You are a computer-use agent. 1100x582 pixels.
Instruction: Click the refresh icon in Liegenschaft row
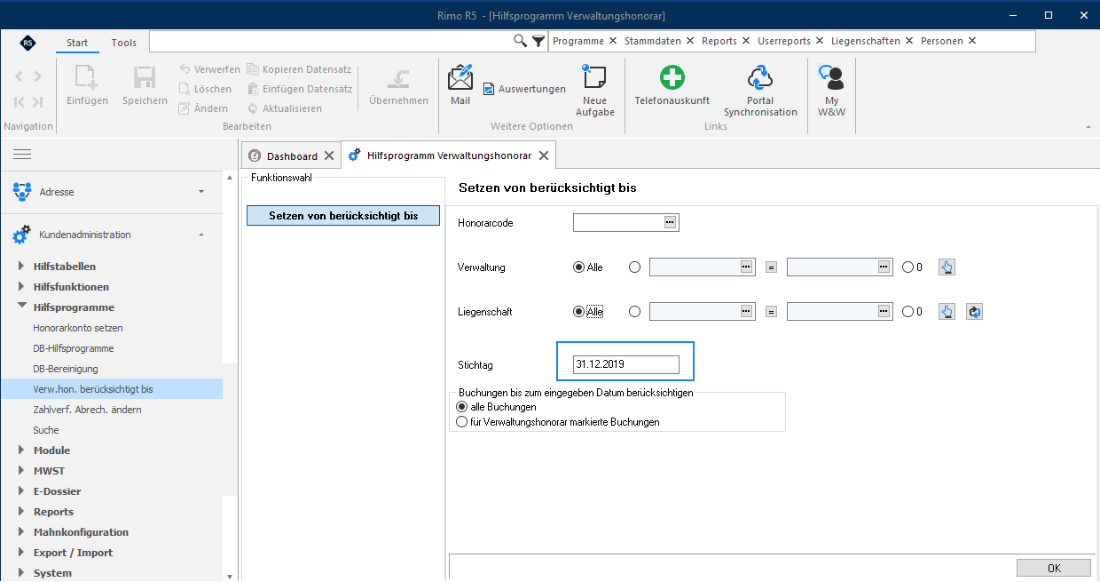974,311
